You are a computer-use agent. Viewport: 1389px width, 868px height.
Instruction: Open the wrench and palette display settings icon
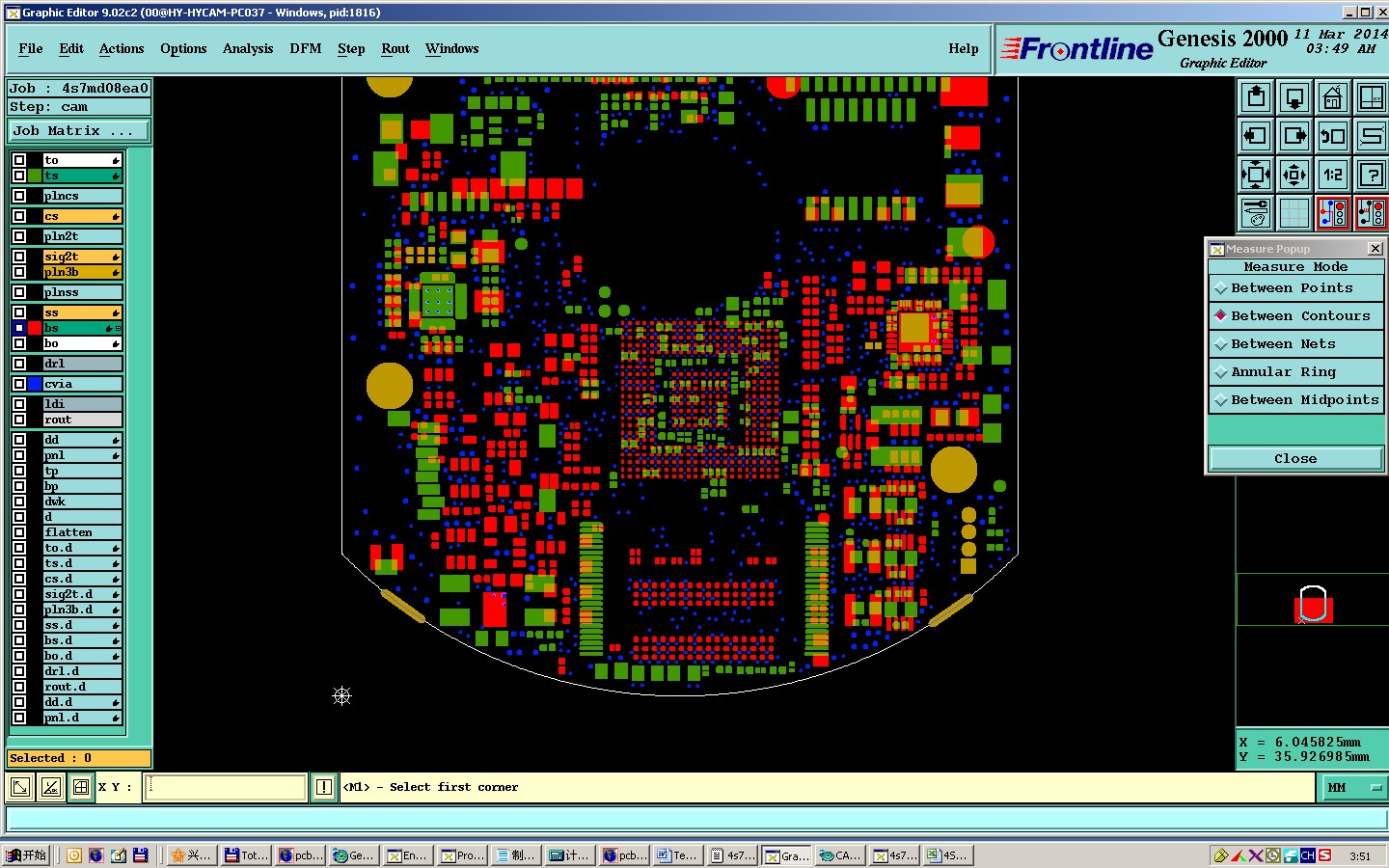point(1256,213)
